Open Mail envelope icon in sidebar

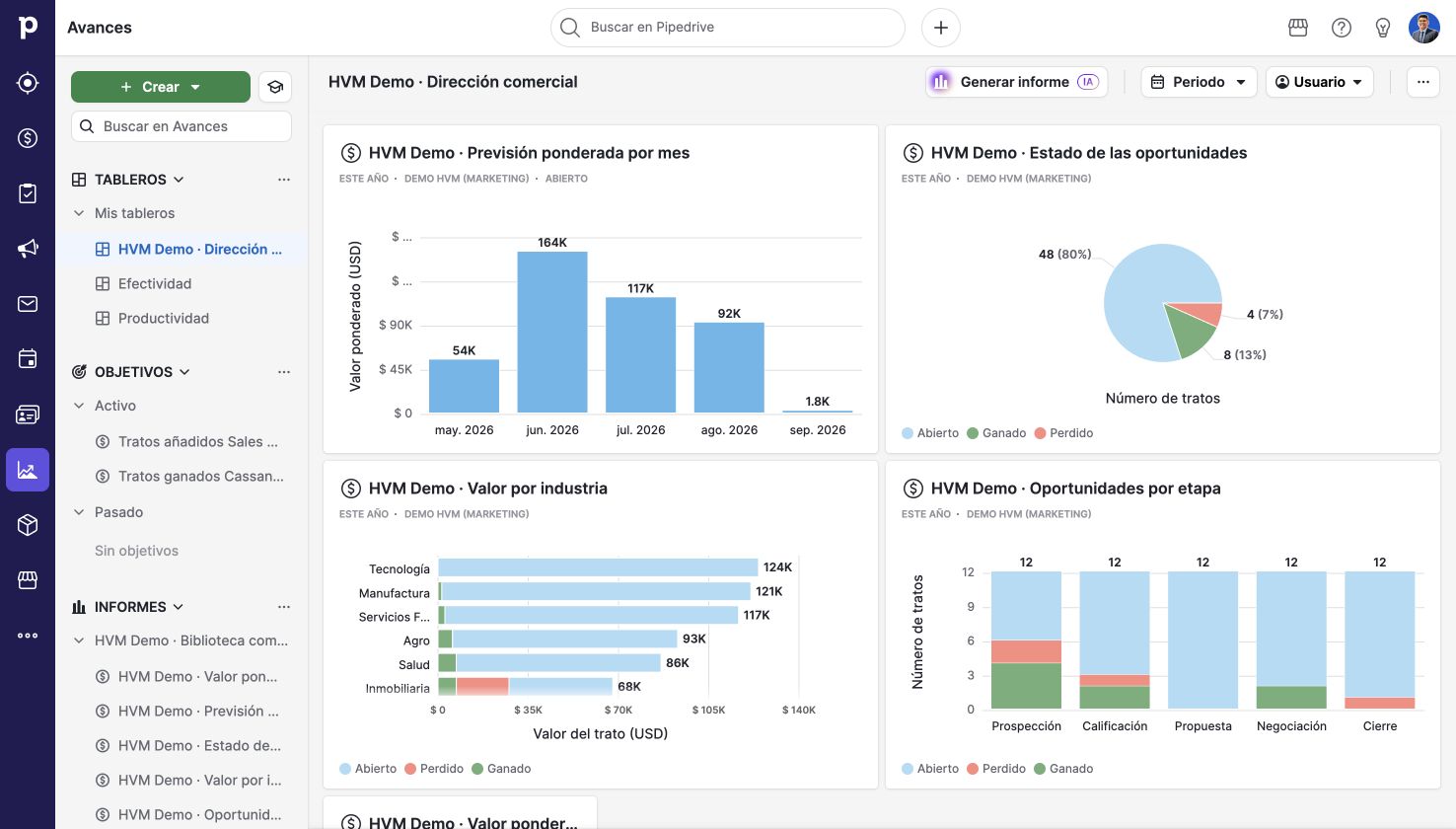pos(28,304)
